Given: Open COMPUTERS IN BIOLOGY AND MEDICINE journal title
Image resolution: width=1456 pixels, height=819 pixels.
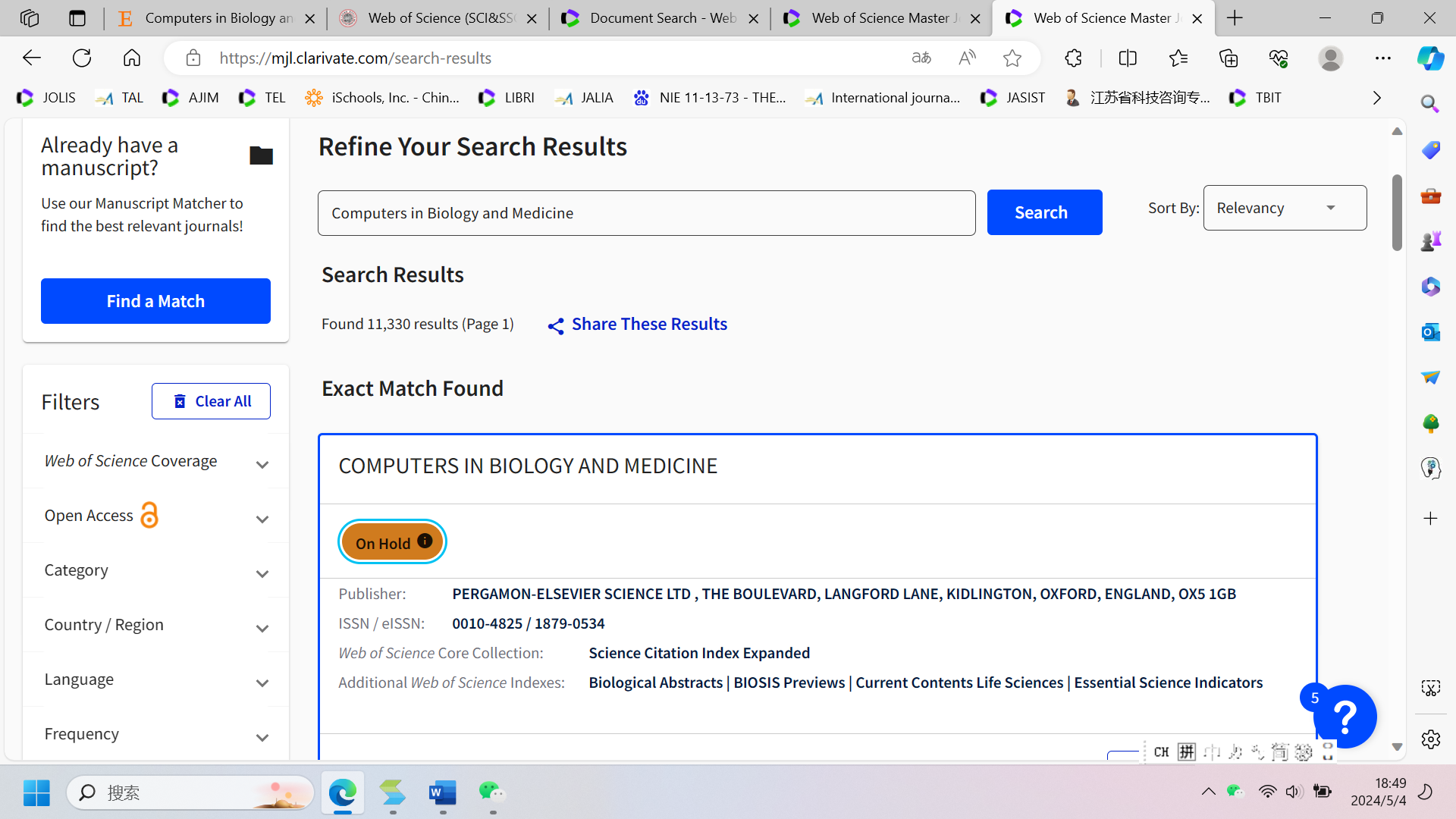Looking at the screenshot, I should 528,466.
